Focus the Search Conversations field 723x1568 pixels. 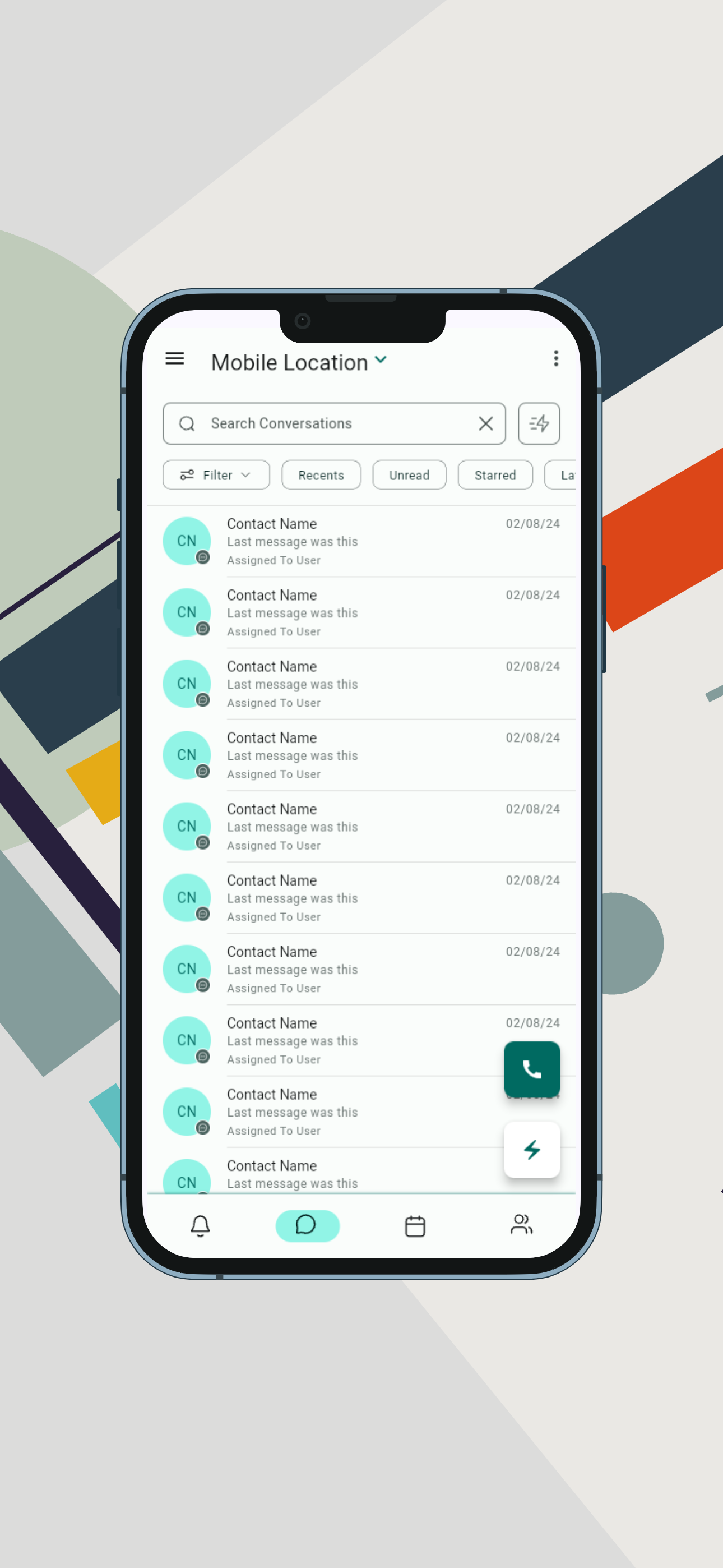[x=334, y=423]
